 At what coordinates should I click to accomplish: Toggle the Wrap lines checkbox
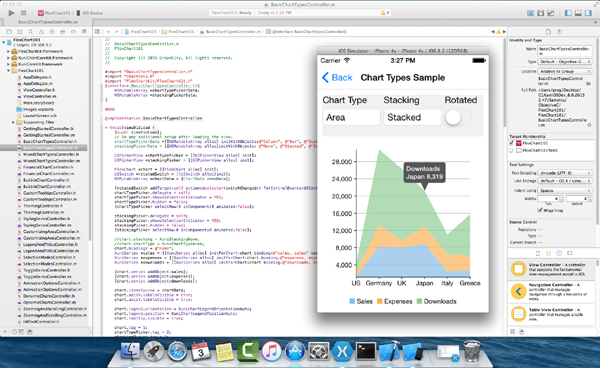(540, 210)
